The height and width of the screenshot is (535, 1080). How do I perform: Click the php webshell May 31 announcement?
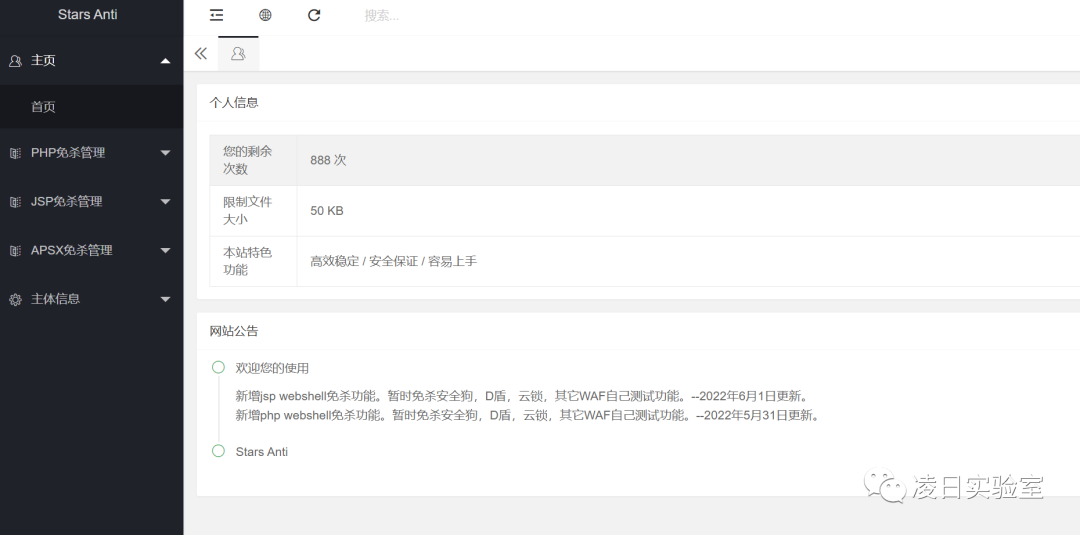[x=529, y=415]
